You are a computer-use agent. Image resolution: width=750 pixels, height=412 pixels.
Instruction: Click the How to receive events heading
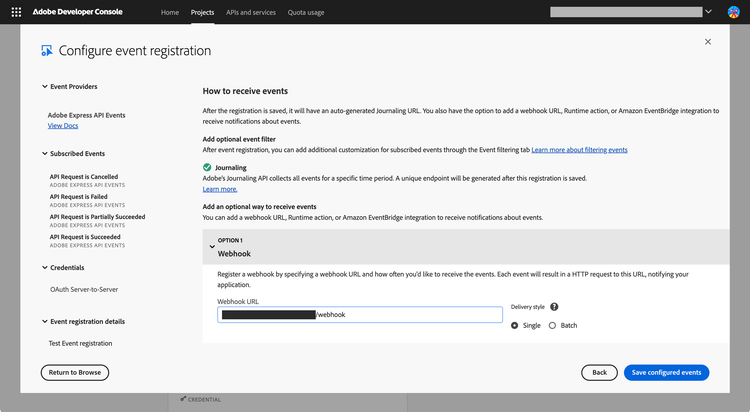point(245,91)
